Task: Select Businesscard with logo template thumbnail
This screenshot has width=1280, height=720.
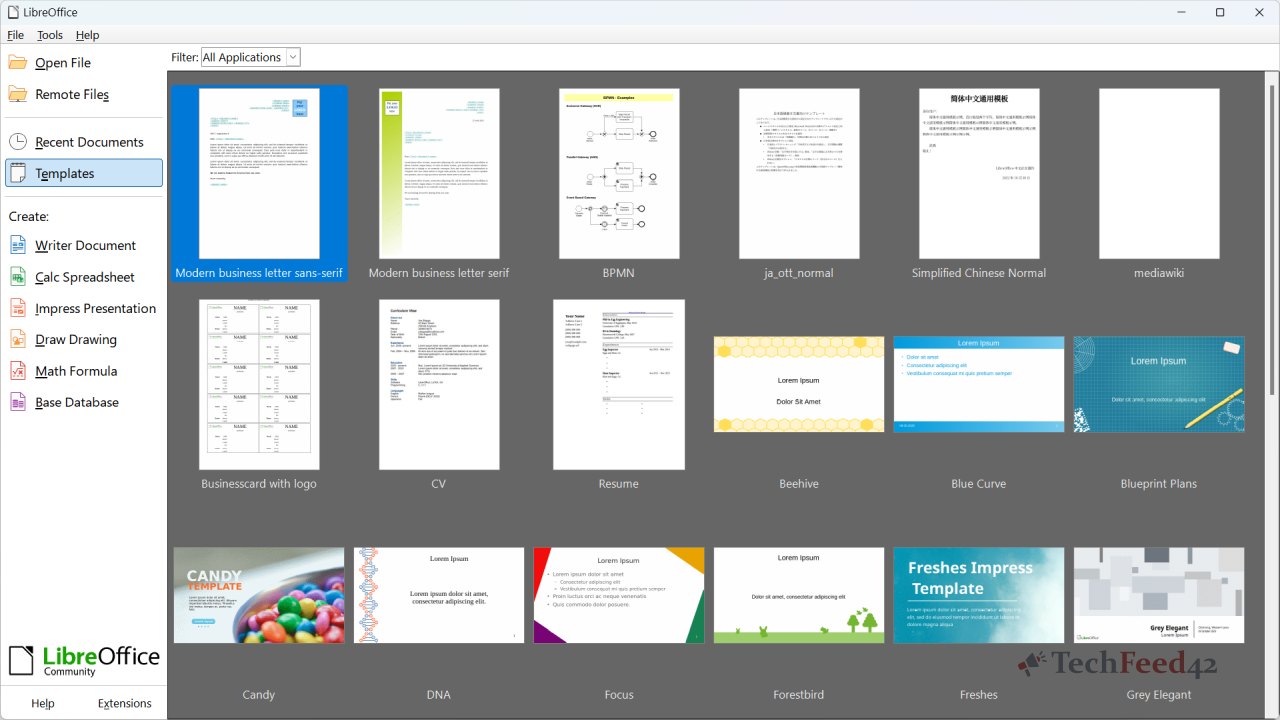Action: coord(259,384)
